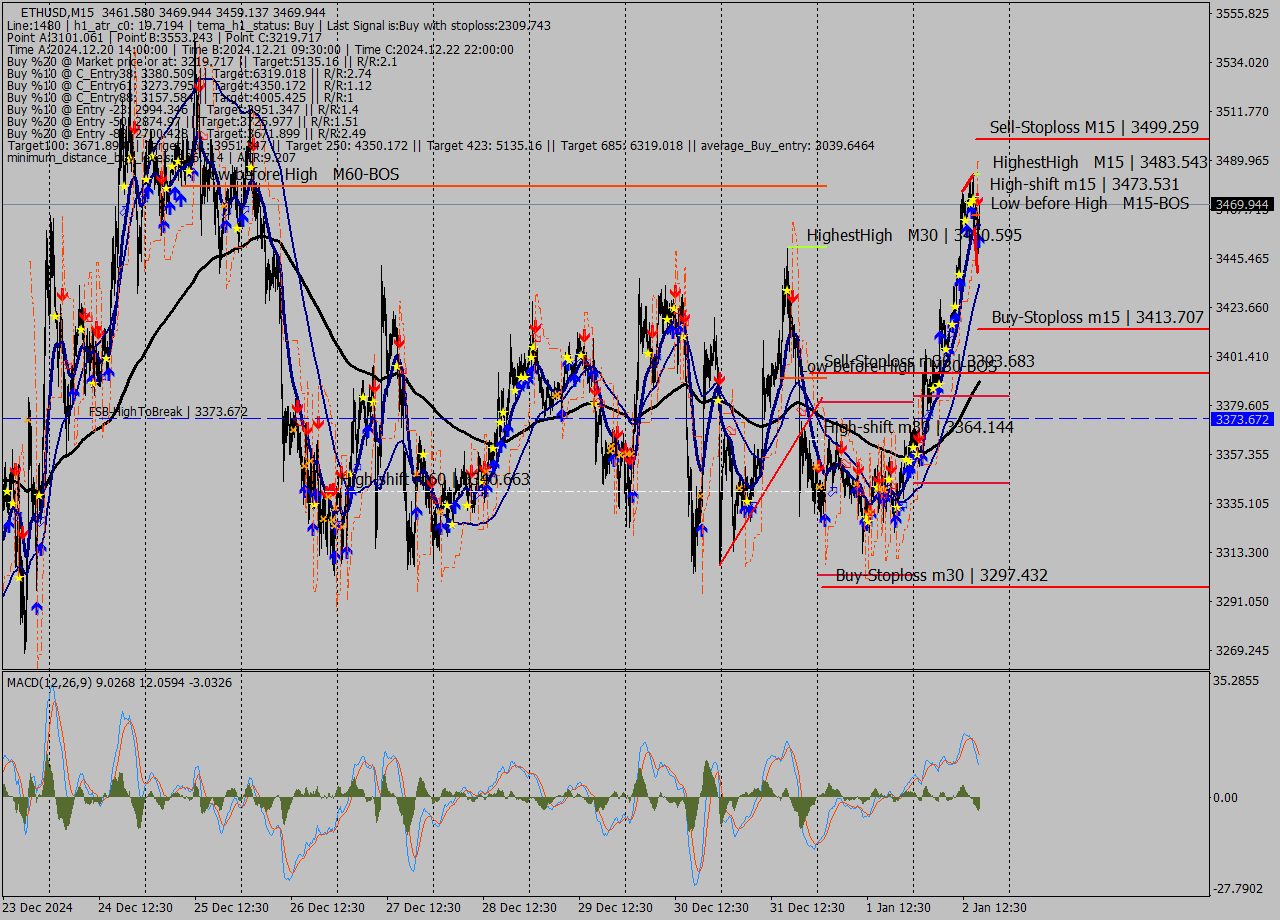Click the 23 Dec 2024 date label

tap(37, 908)
